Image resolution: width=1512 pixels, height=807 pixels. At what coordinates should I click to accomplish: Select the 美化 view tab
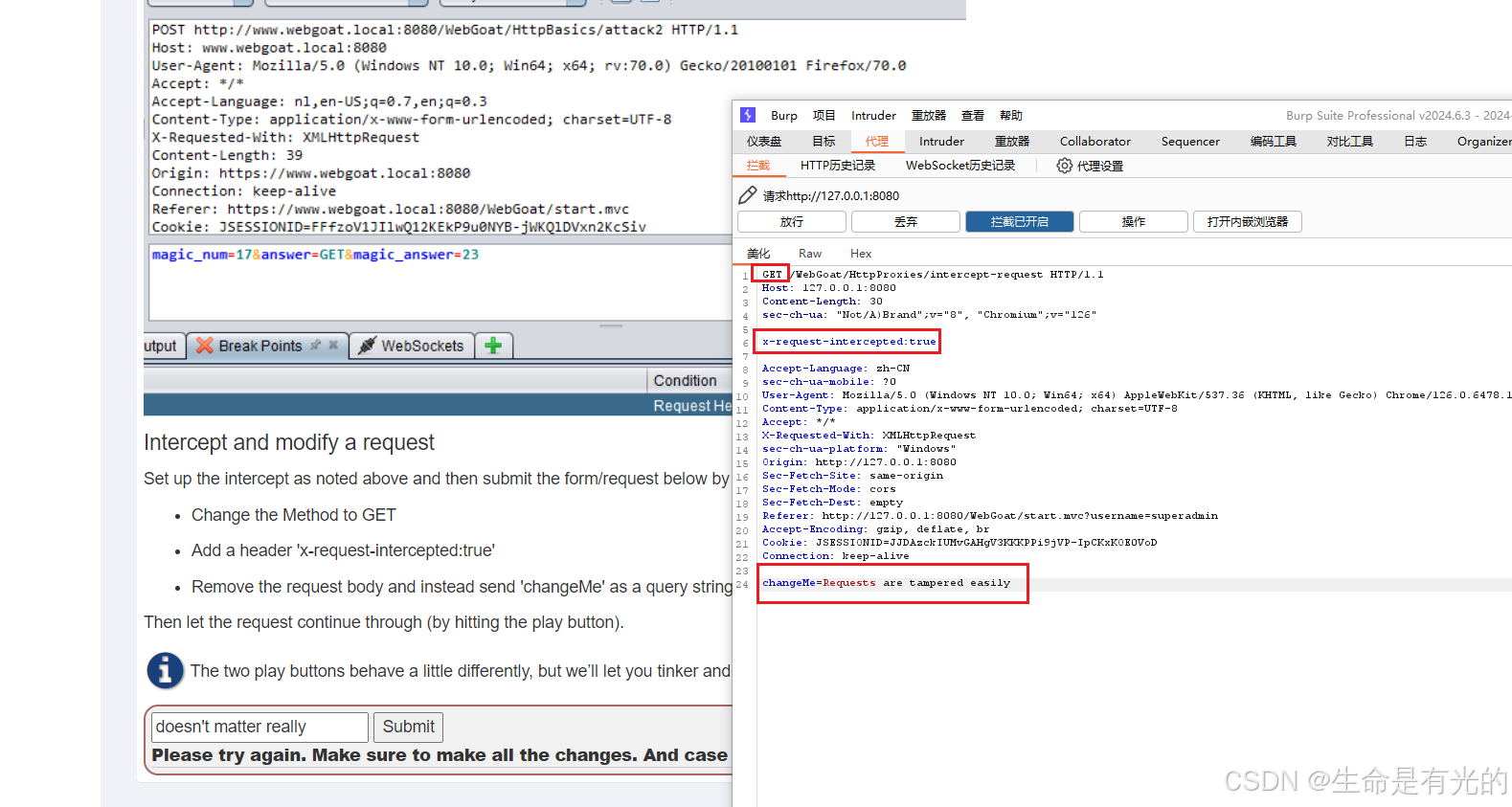[758, 254]
